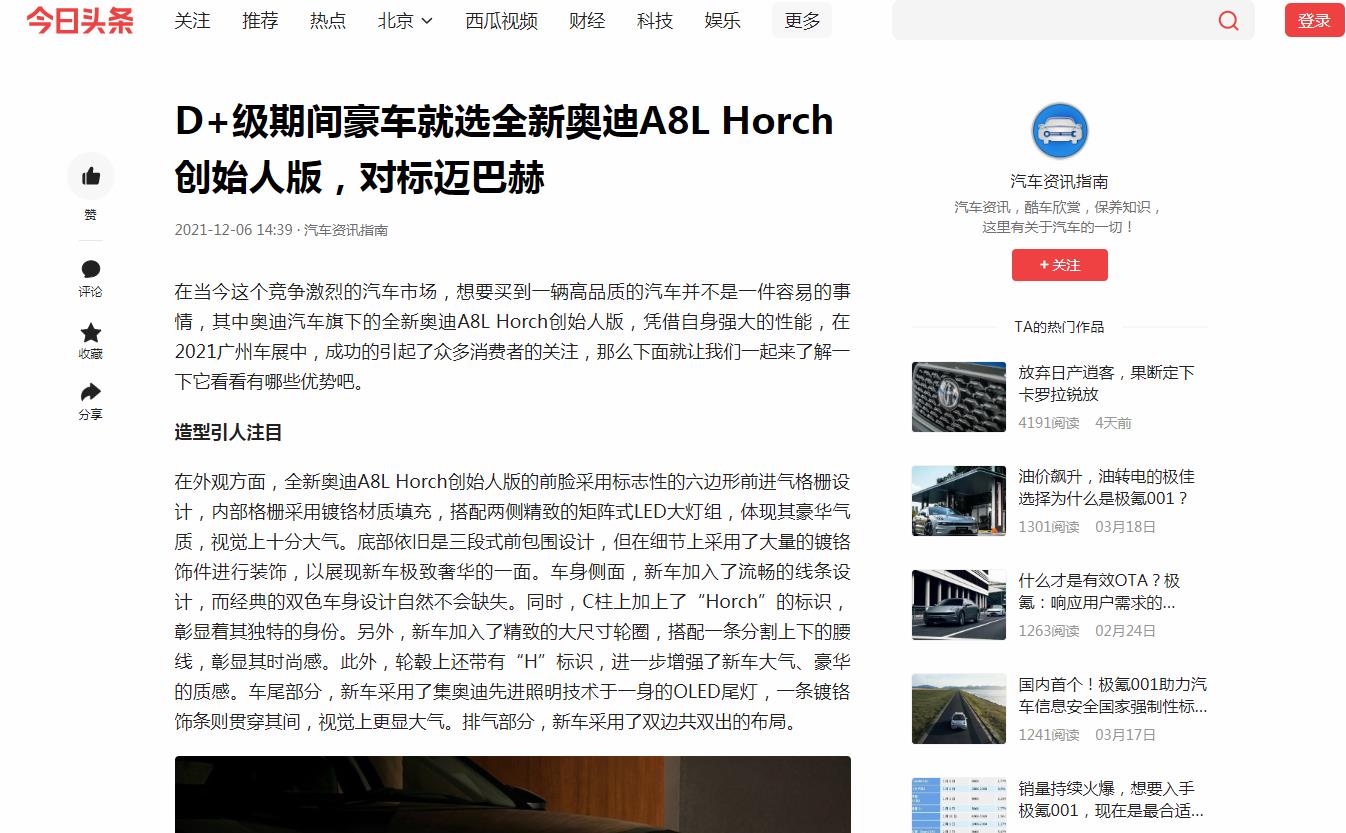
Task: Open the article 什么才是有效OTA？极氪
Action: pos(1100,591)
